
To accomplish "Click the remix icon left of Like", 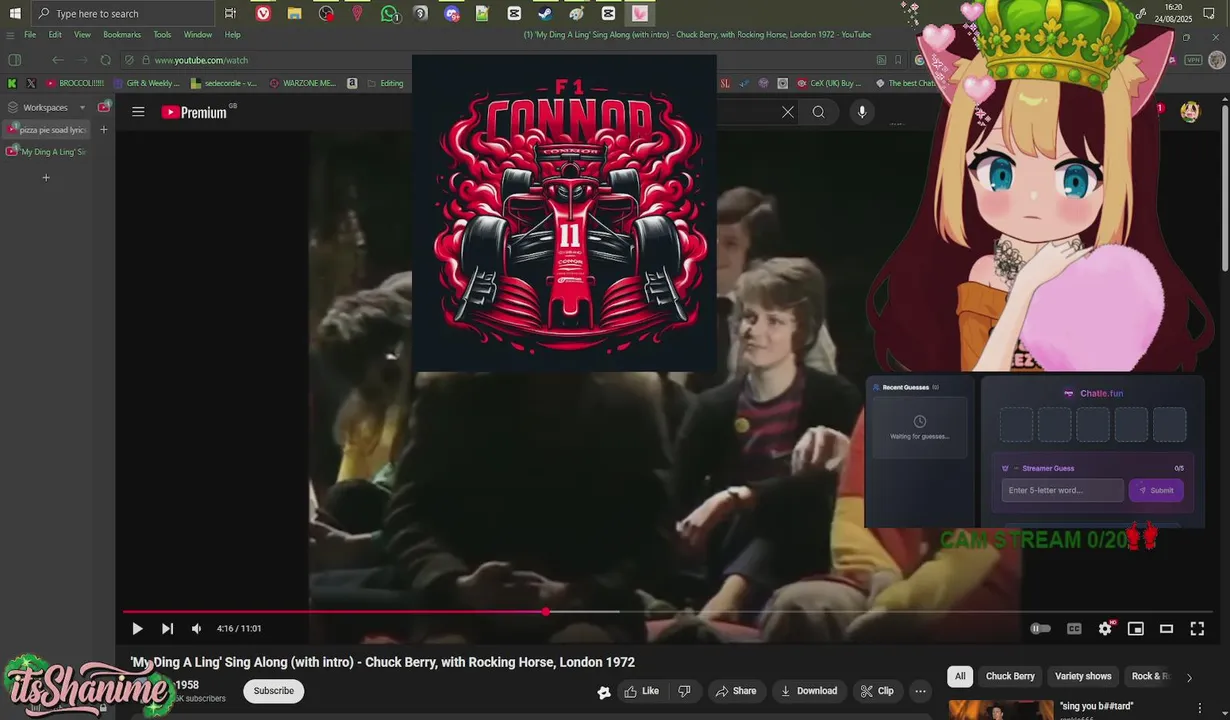I will pyautogui.click(x=604, y=692).
